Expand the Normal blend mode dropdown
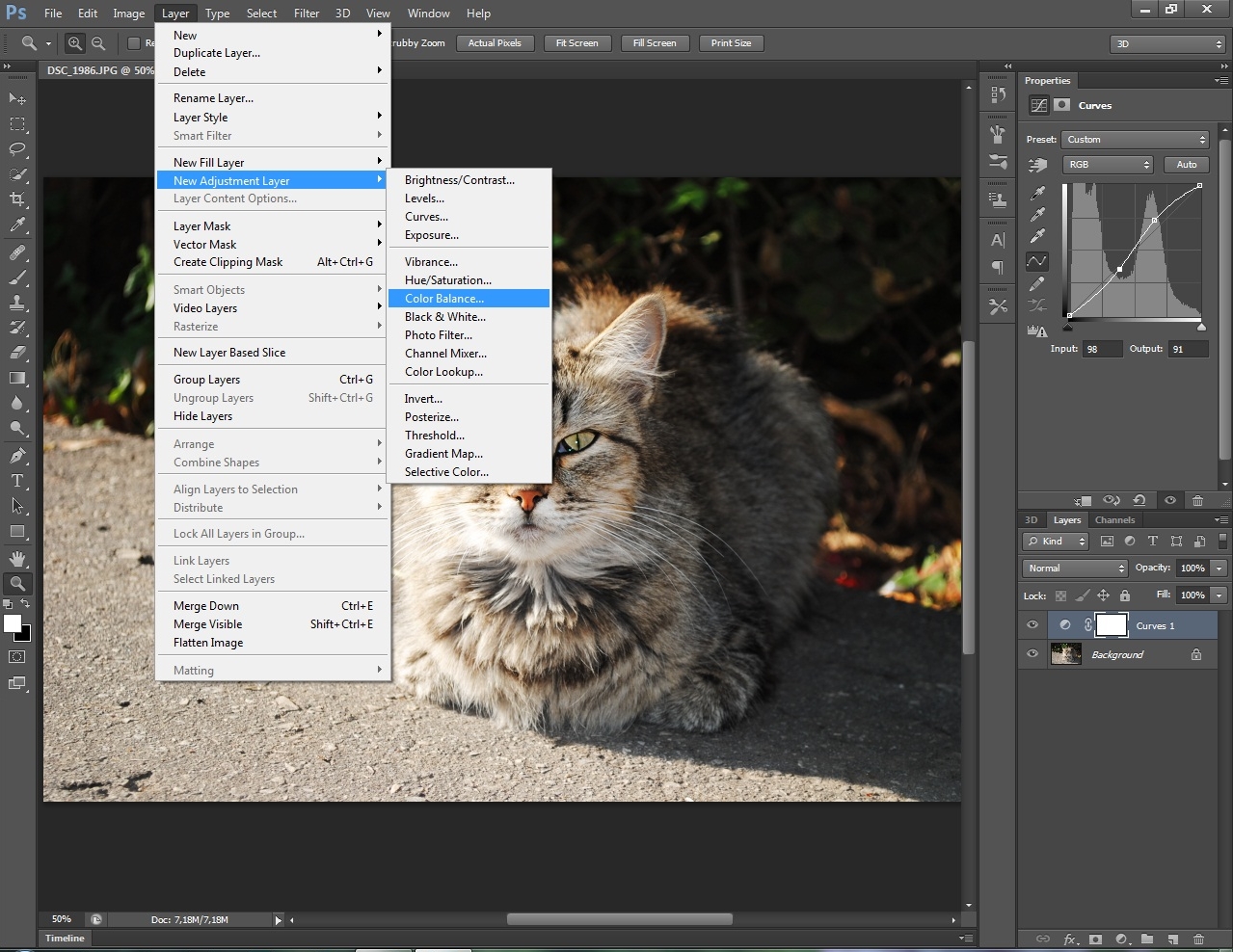 pos(1075,569)
